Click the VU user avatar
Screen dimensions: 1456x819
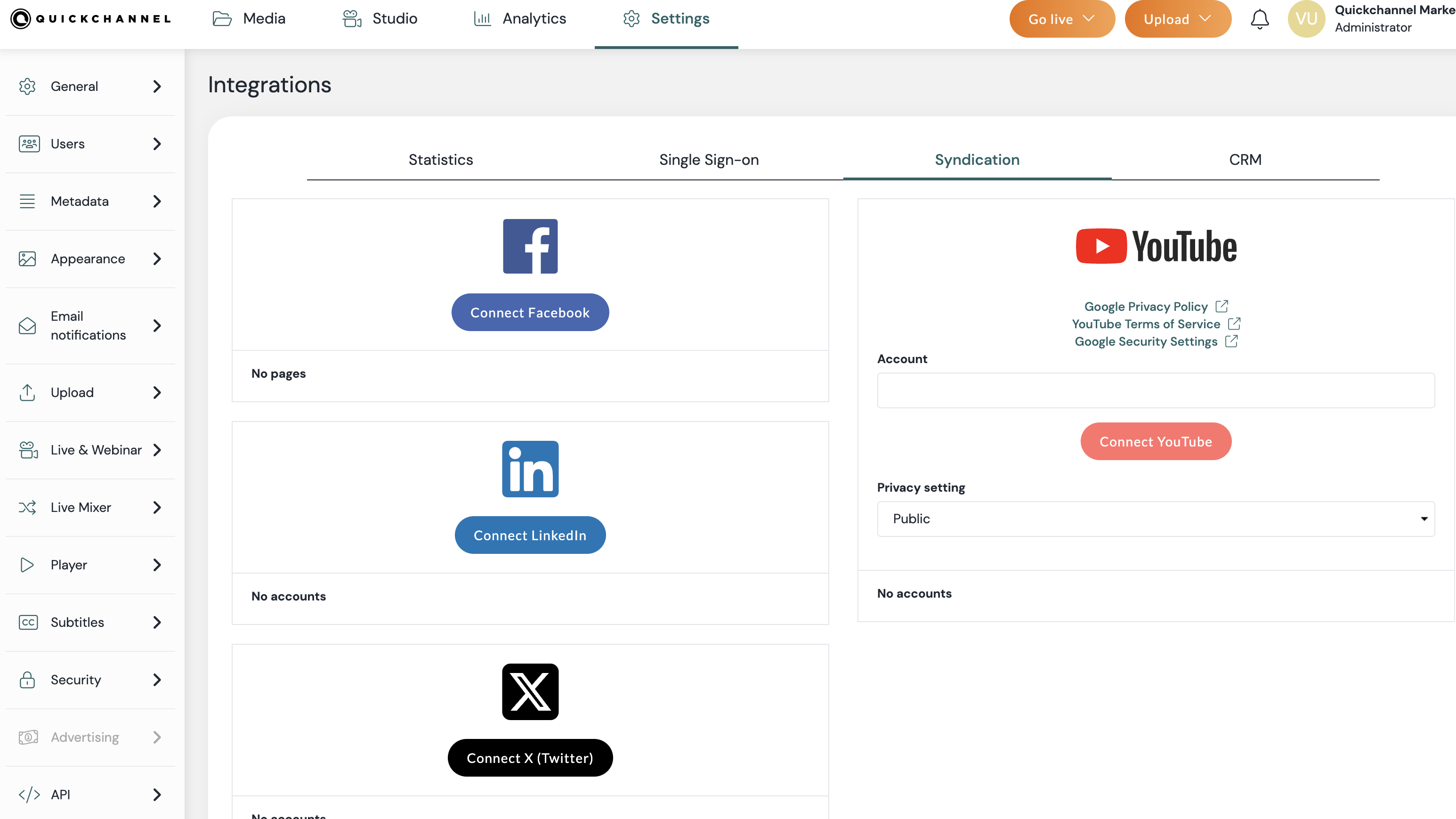(1306, 19)
